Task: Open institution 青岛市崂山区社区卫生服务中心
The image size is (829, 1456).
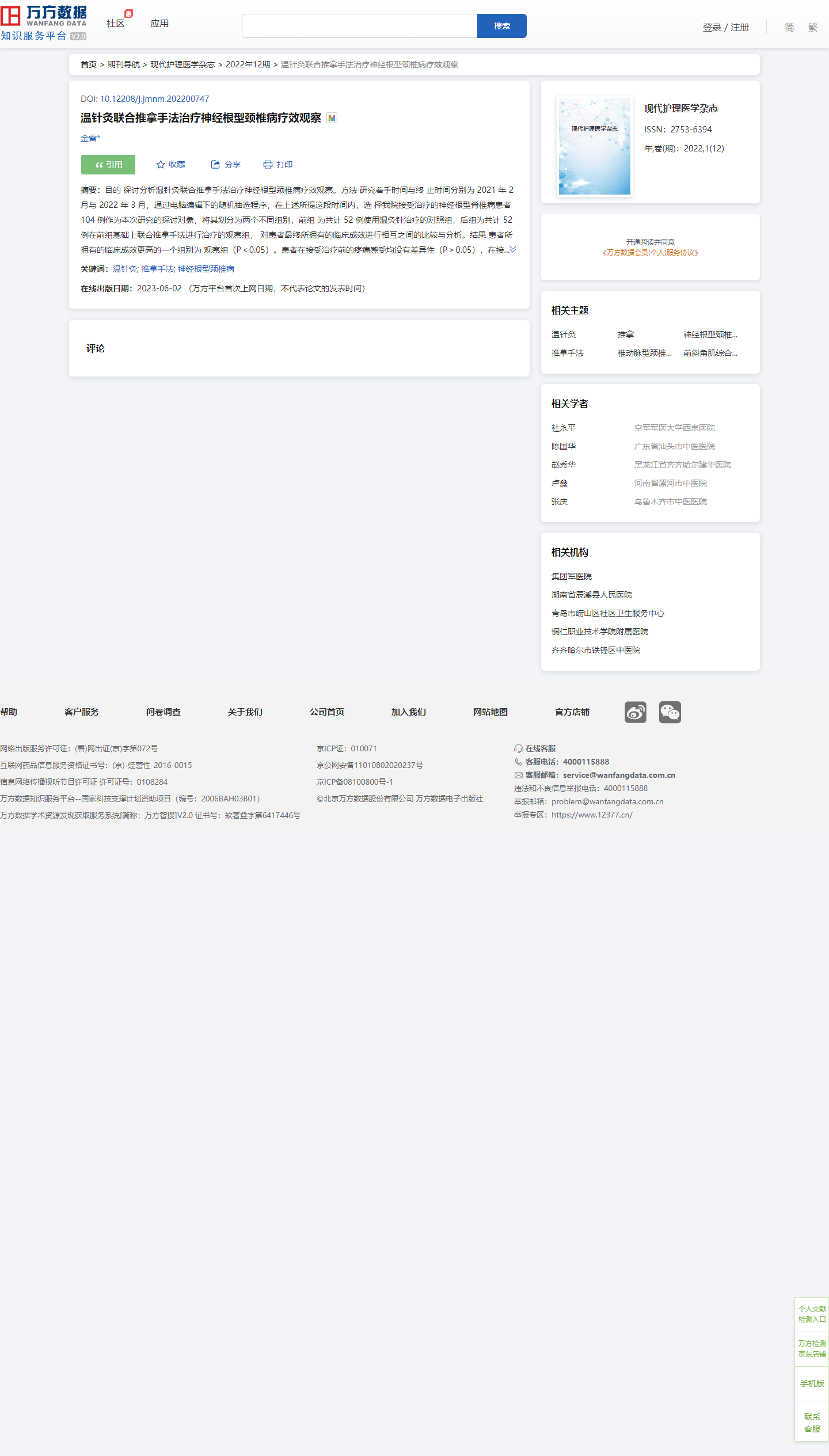Action: tap(608, 613)
